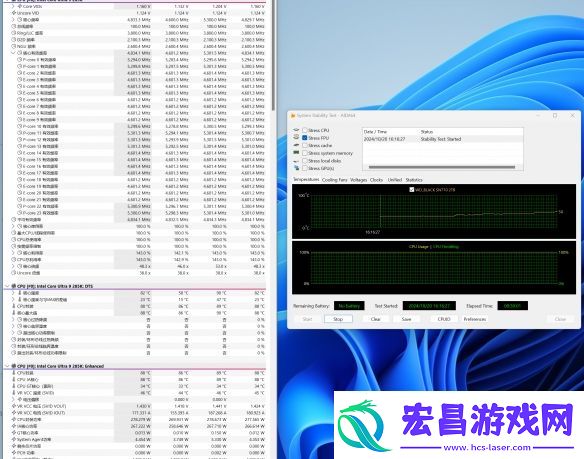The image size is (584, 459).
Task: Click the disk icon beside Stress local disks
Action: tap(296, 161)
